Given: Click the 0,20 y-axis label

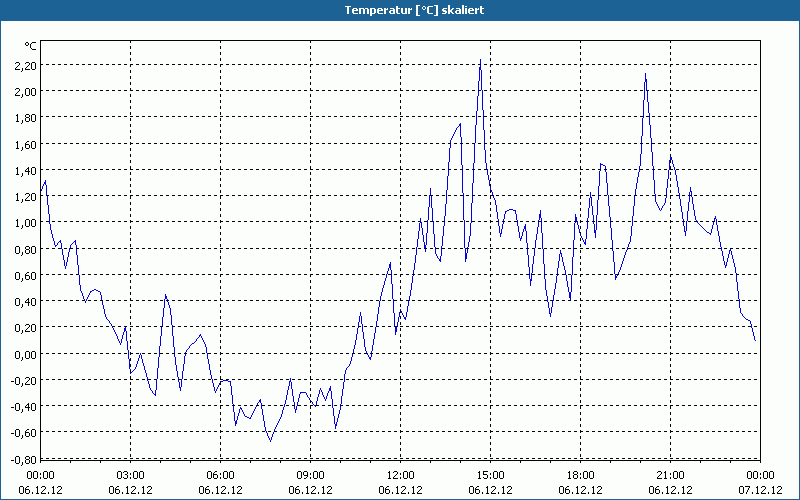Looking at the screenshot, I should (27, 328).
